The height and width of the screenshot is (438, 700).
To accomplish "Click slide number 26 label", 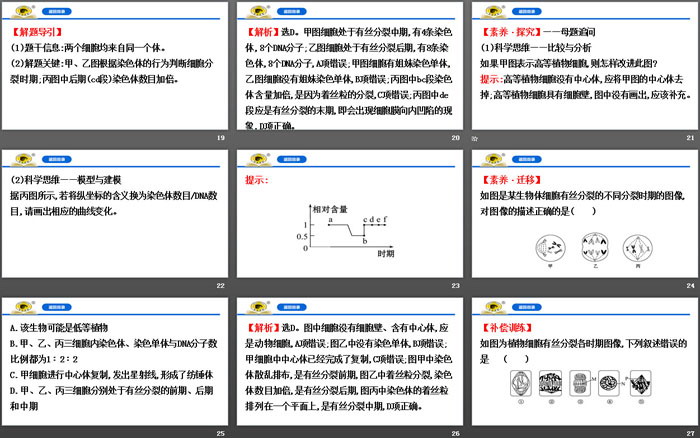I will coord(455,433).
